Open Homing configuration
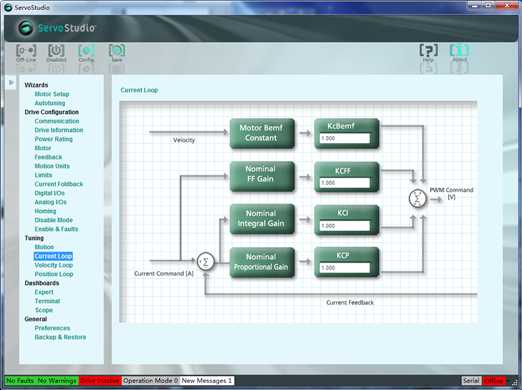Screen dimensions: 522x390 click(45, 211)
